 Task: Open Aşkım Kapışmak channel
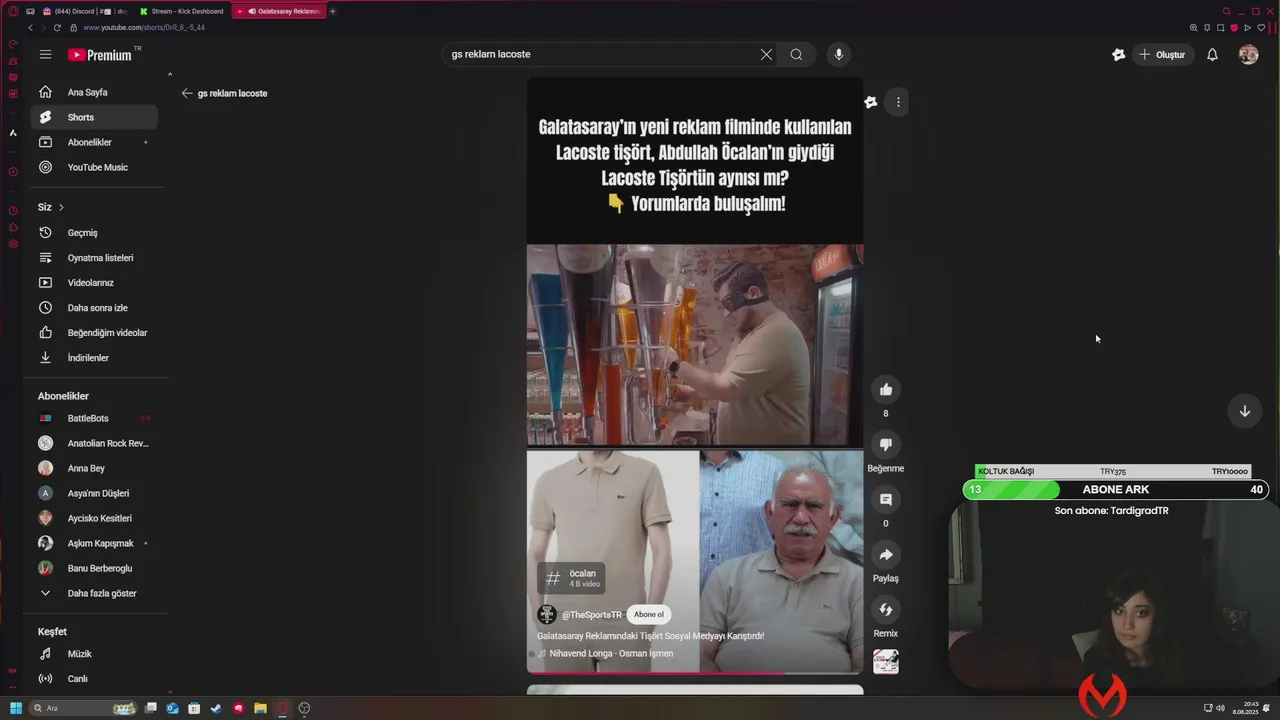point(94,543)
